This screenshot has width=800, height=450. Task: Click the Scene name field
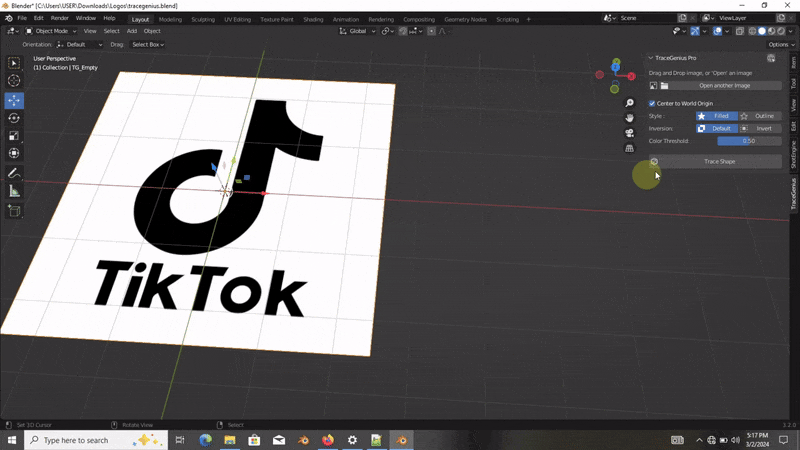(x=647, y=18)
